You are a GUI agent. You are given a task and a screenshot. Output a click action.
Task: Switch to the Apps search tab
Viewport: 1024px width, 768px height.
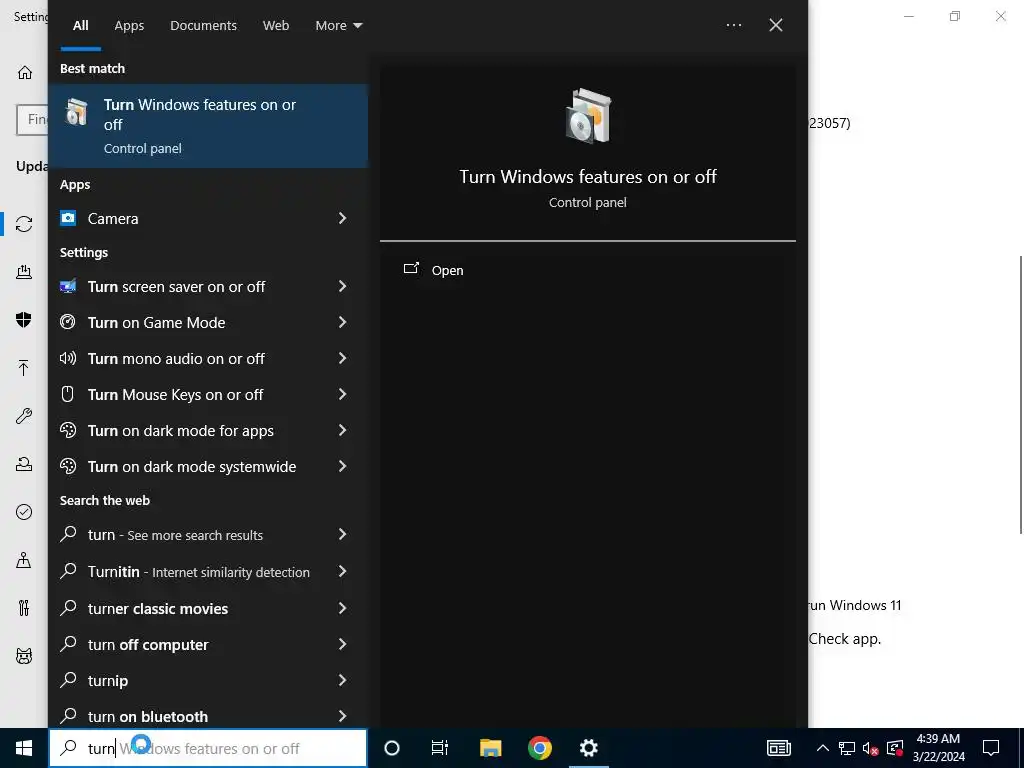(x=129, y=25)
